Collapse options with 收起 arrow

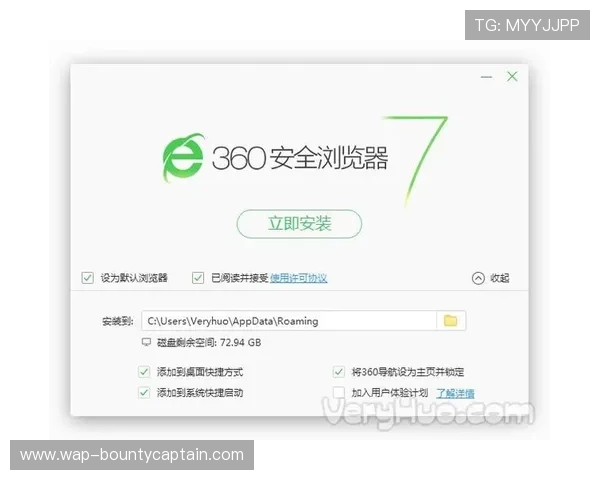(x=478, y=278)
